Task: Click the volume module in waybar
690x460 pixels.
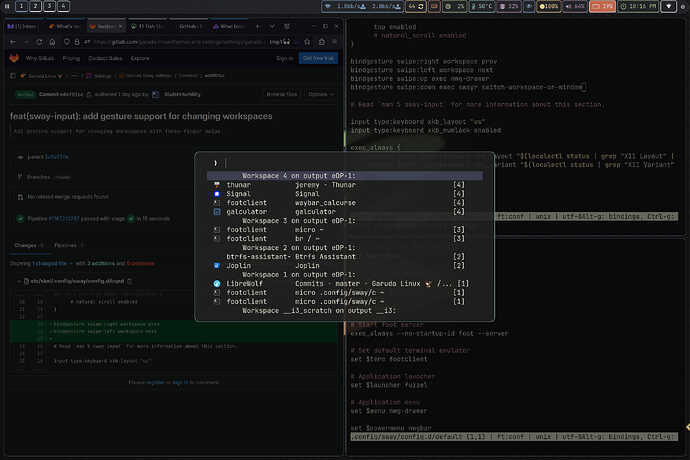Action: click(x=574, y=6)
